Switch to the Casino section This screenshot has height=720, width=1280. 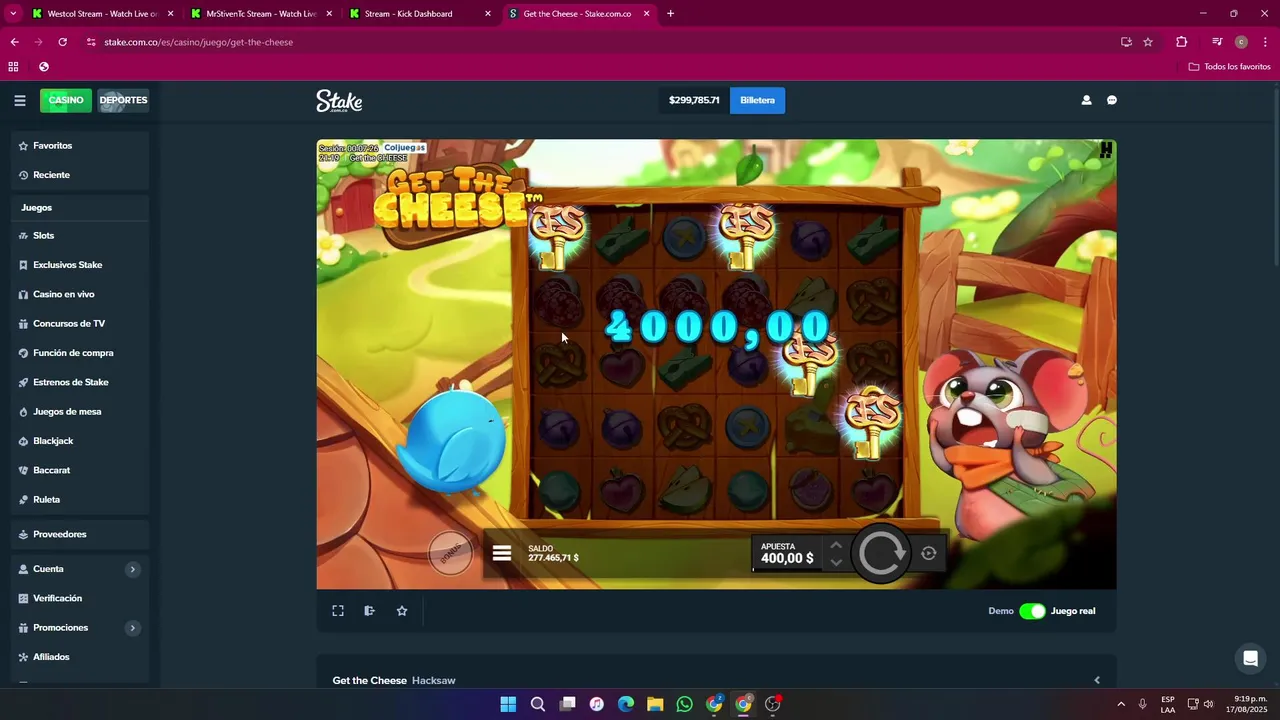66,100
